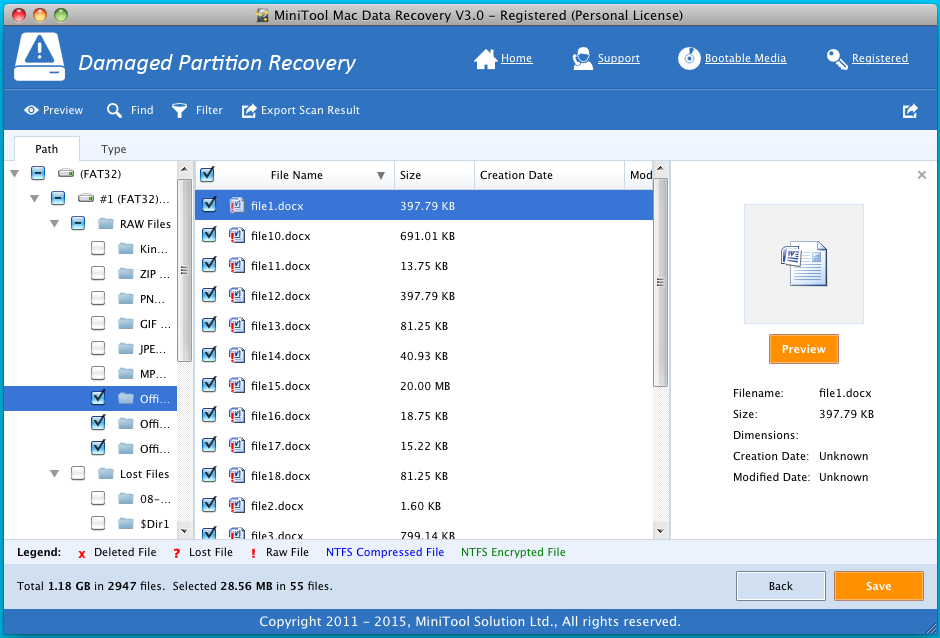Screen dimensions: 940x638
Task: Click the ZIP folder icon in tree
Action: pyautogui.click(x=126, y=273)
